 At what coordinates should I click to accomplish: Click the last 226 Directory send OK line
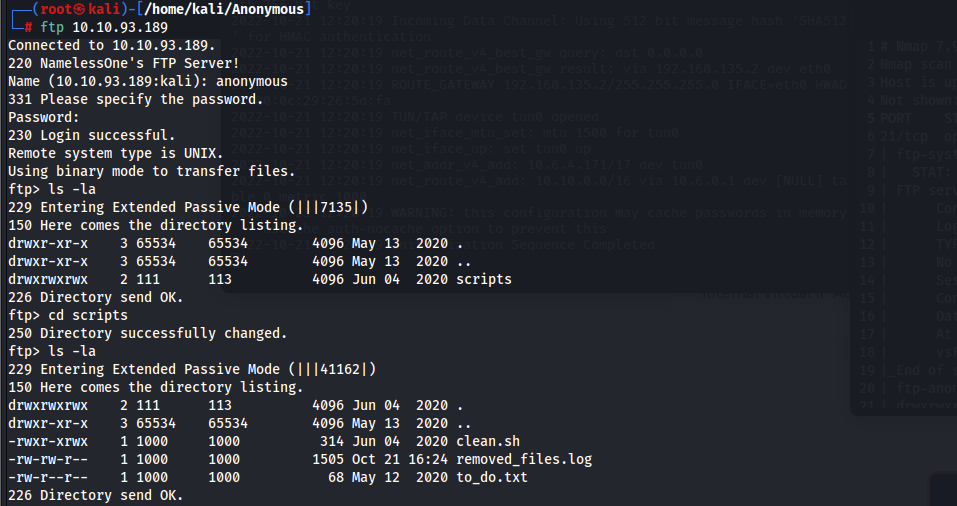pyautogui.click(x=95, y=495)
